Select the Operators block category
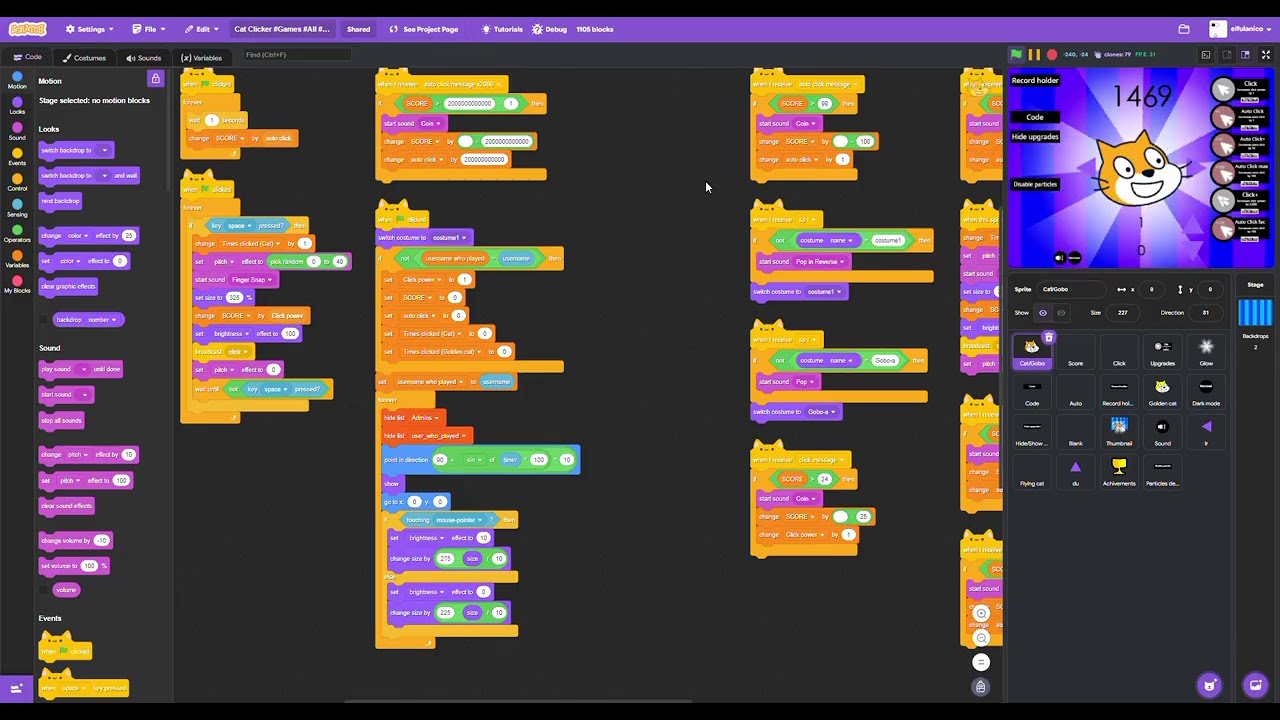This screenshot has height=720, width=1280. (17, 234)
